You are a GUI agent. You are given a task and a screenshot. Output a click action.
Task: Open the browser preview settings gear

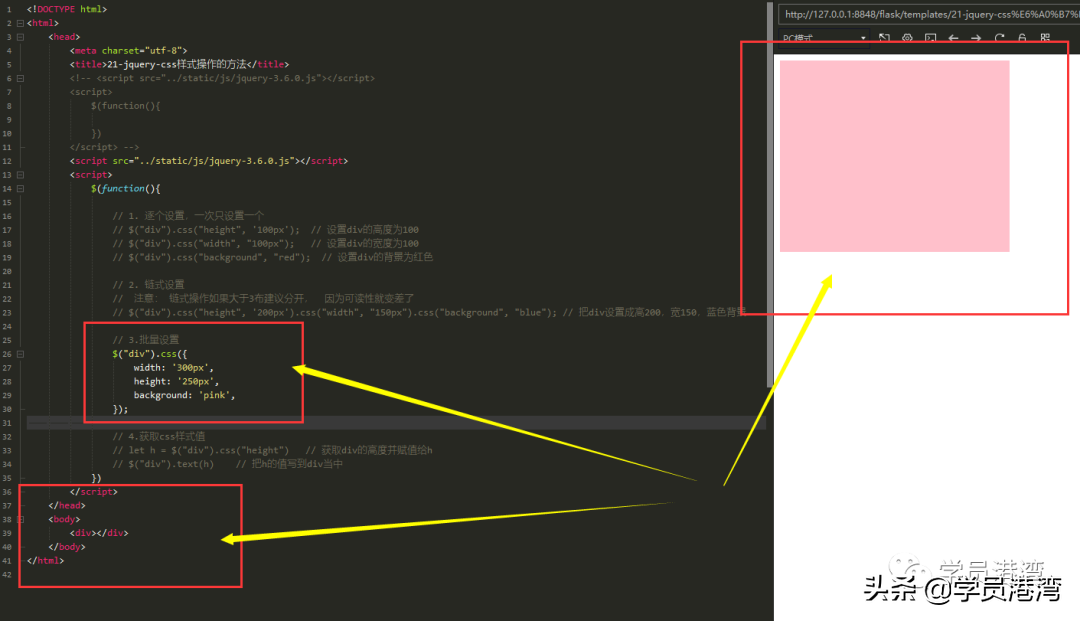(907, 38)
